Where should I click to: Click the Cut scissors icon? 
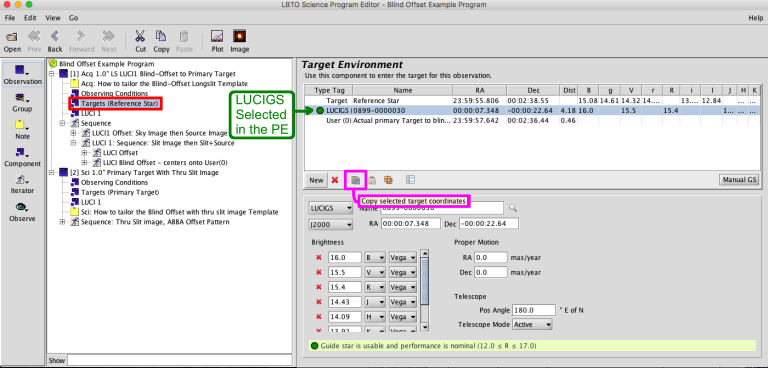coord(141,37)
